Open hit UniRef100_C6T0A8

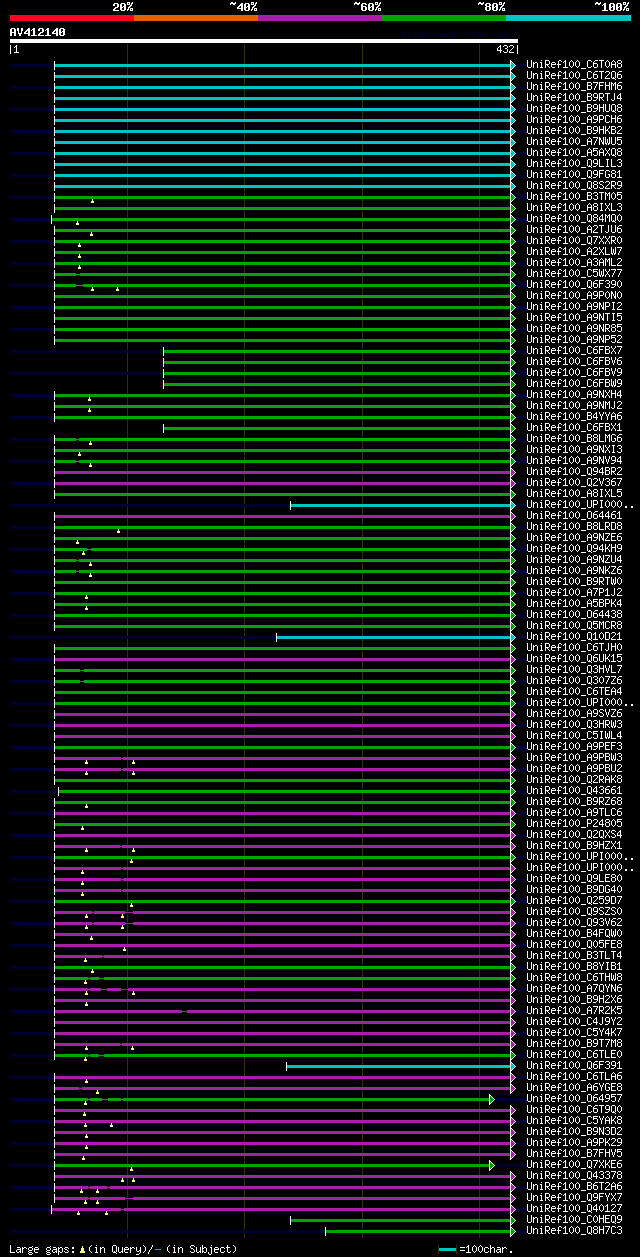click(x=574, y=64)
